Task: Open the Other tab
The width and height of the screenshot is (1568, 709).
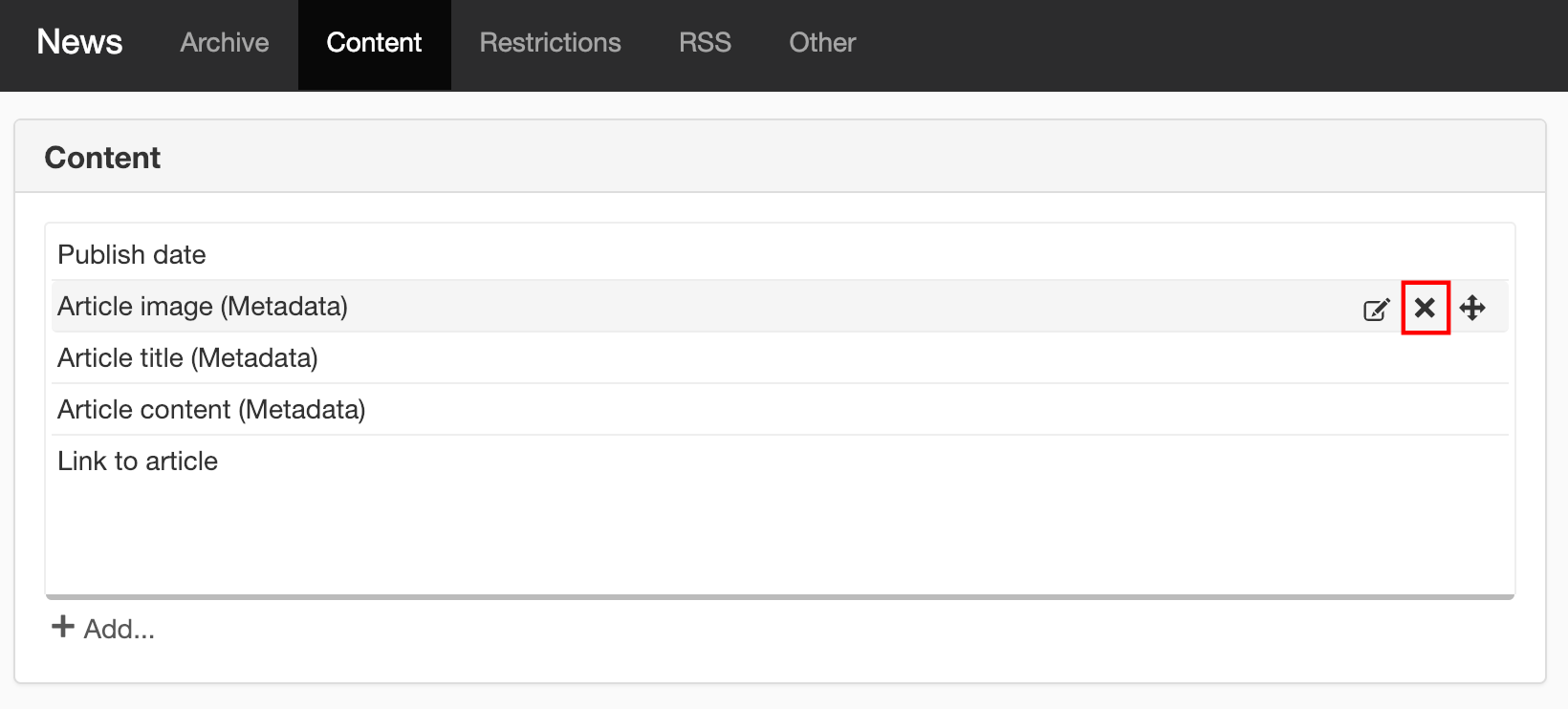Action: (822, 43)
